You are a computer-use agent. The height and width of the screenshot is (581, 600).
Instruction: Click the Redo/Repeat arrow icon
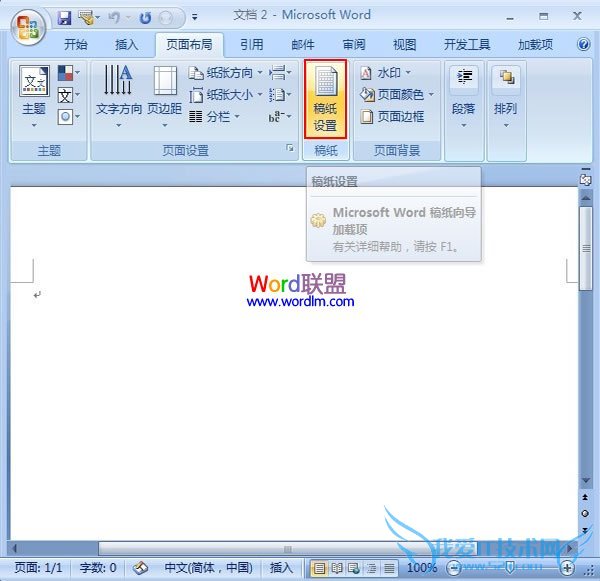(145, 18)
